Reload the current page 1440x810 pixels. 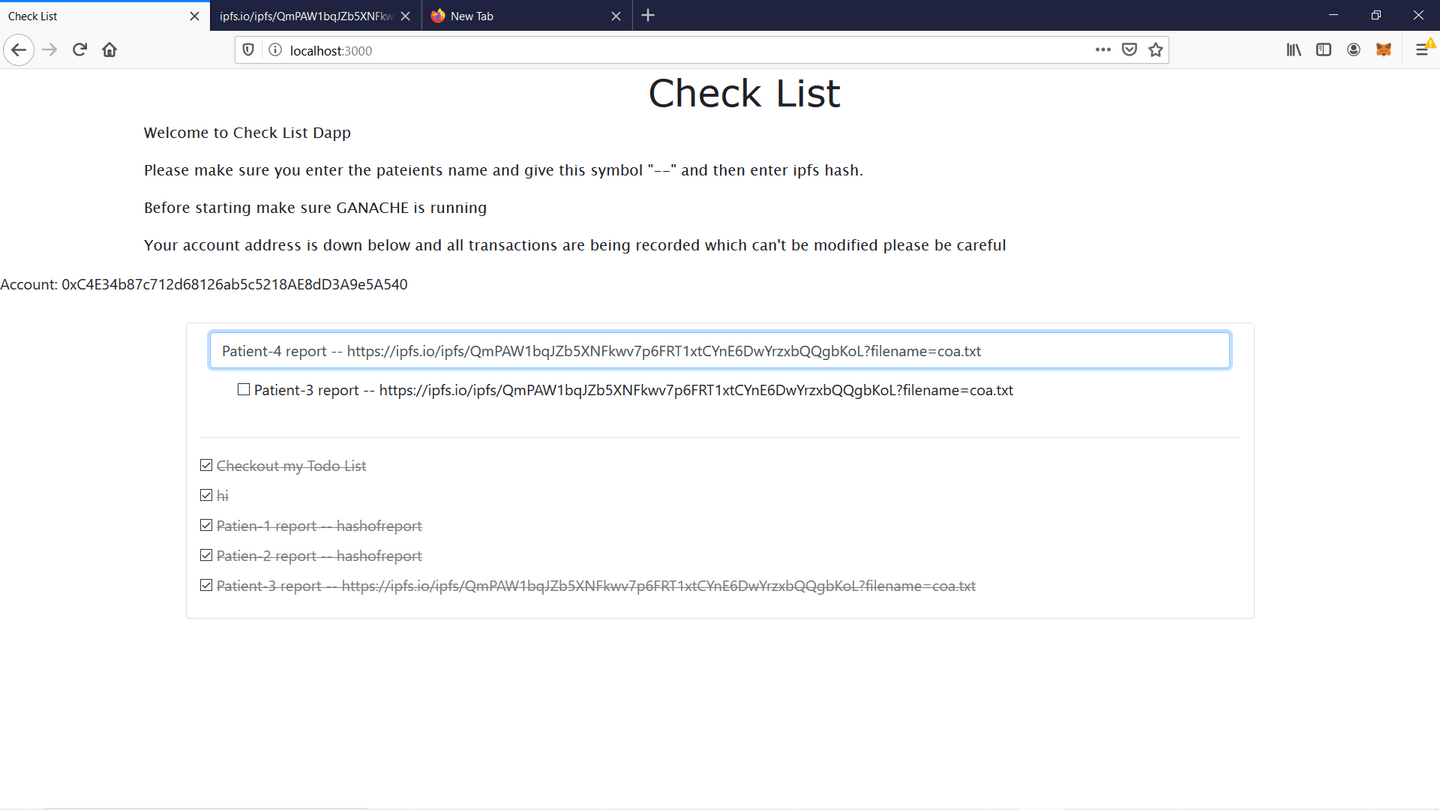pos(80,50)
